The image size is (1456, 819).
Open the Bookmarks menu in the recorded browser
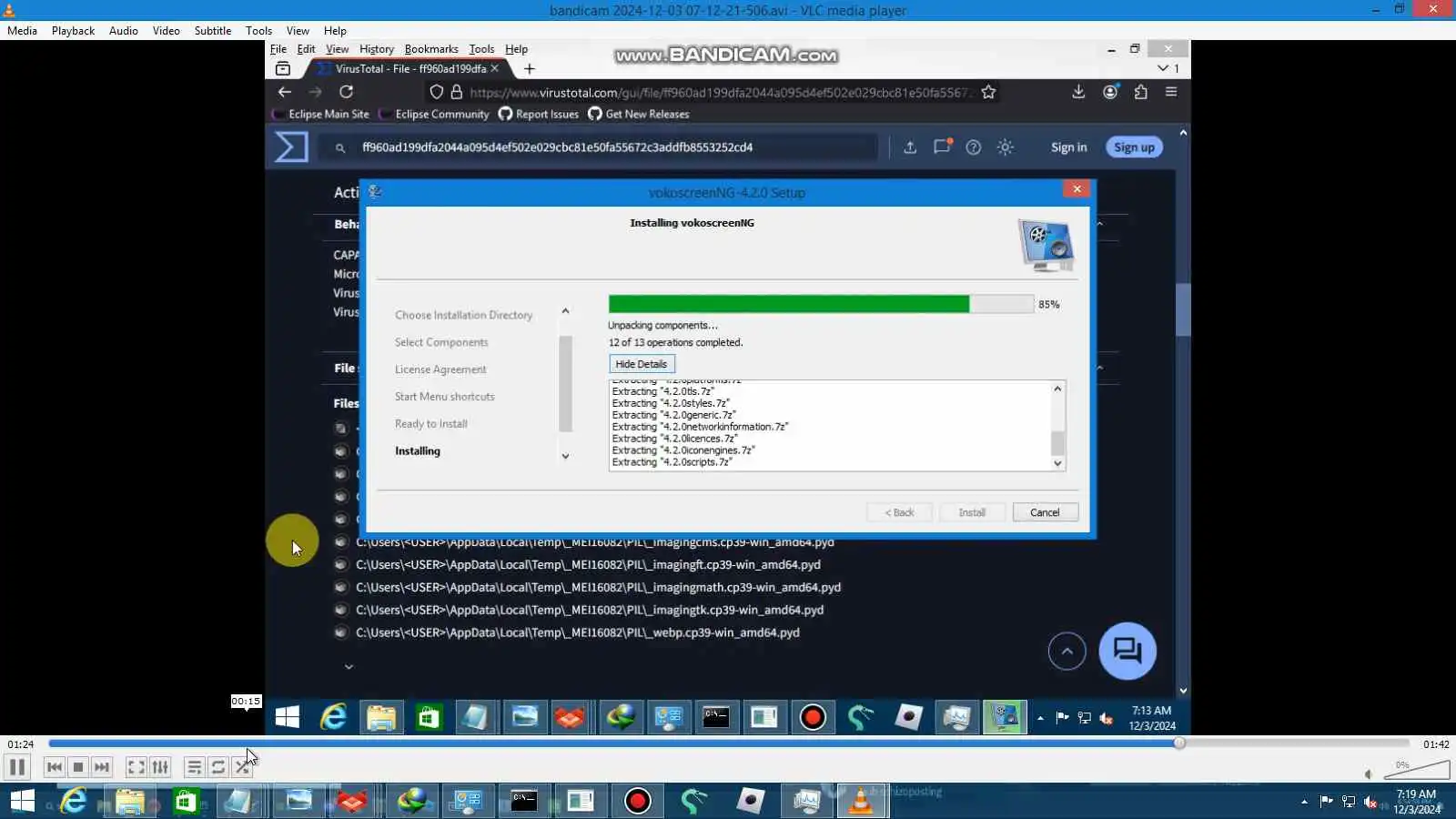click(x=431, y=49)
